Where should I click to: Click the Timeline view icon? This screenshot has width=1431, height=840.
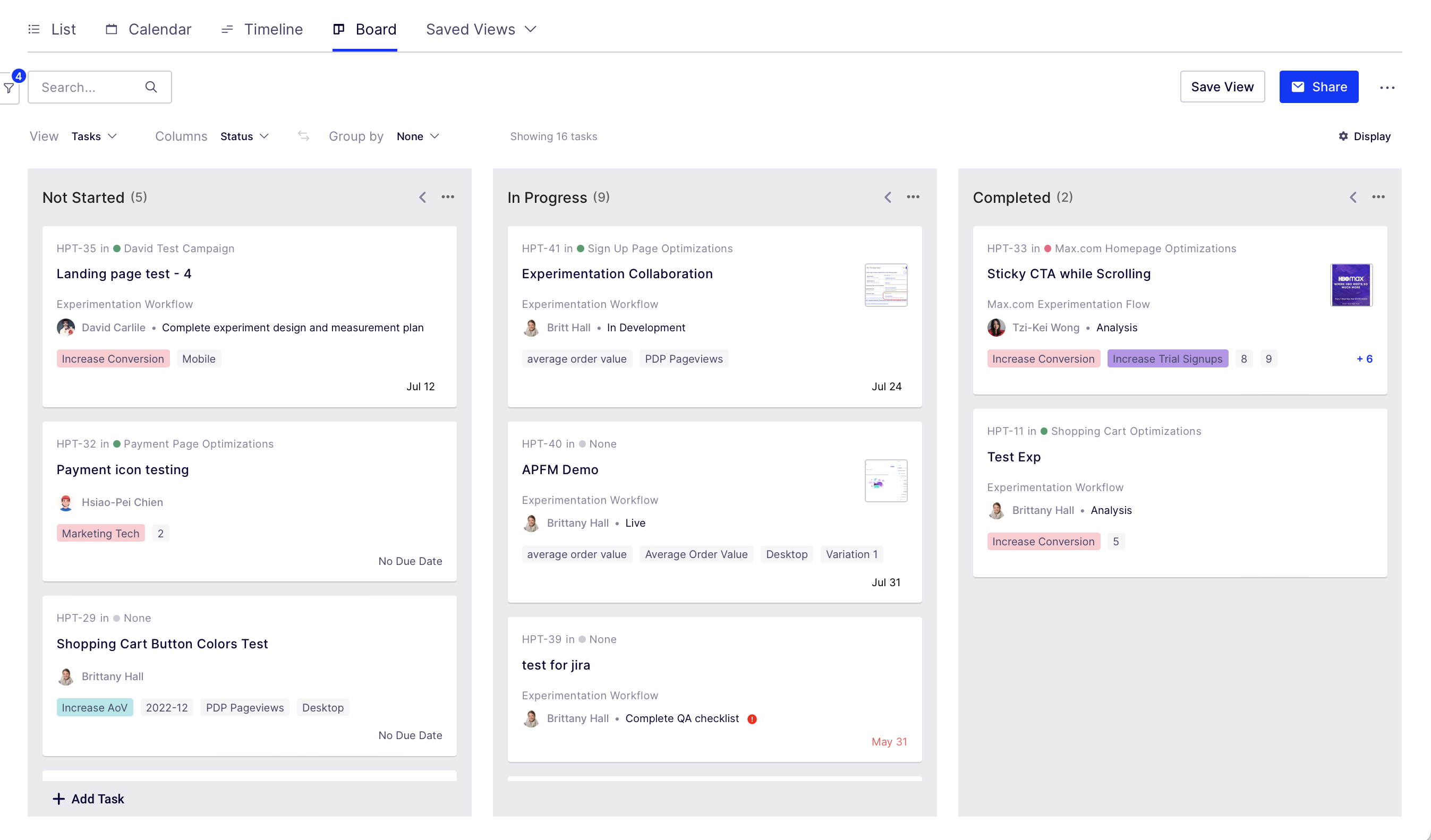pyautogui.click(x=226, y=29)
